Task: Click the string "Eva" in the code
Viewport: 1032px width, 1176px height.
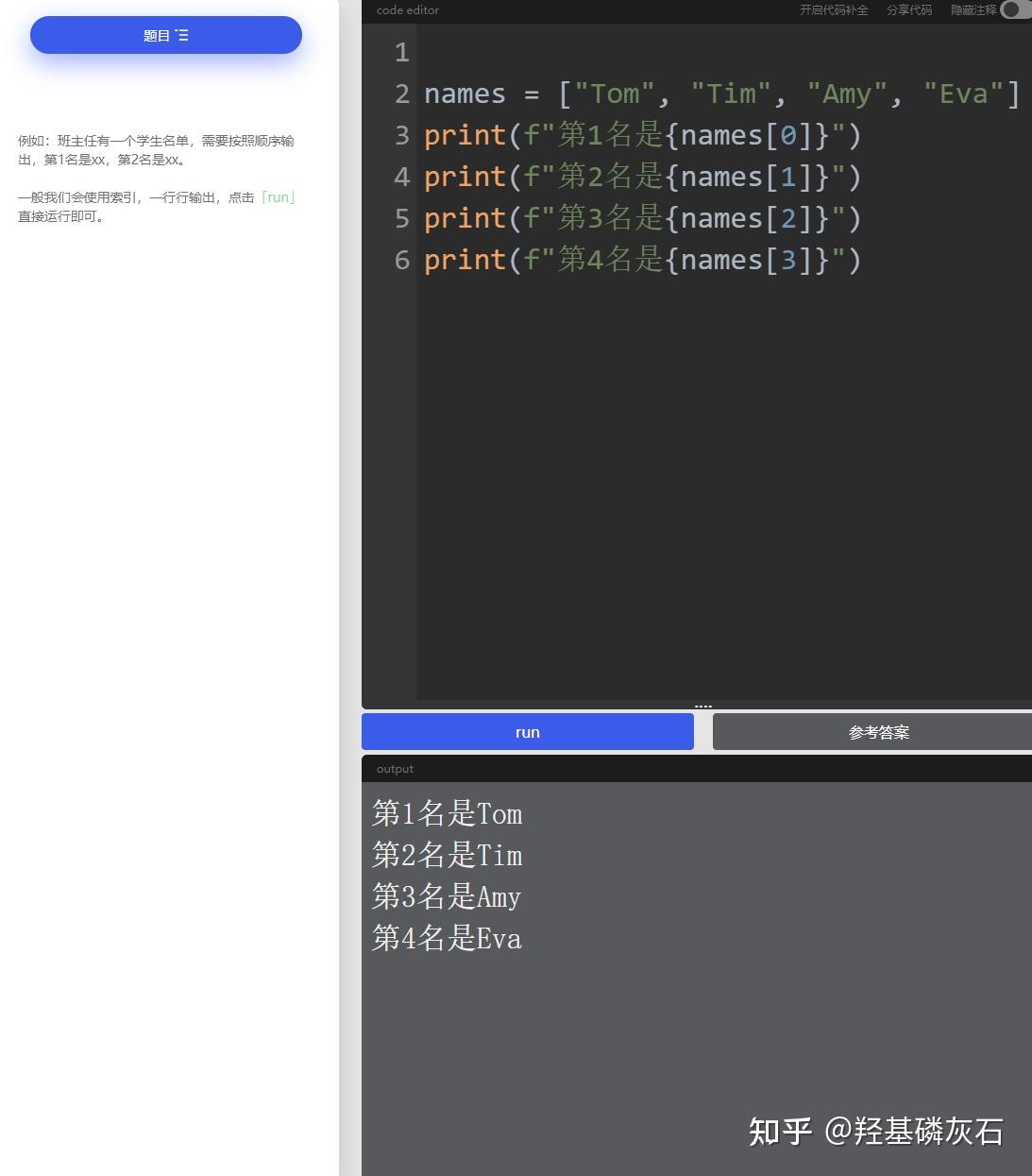Action: click(965, 94)
